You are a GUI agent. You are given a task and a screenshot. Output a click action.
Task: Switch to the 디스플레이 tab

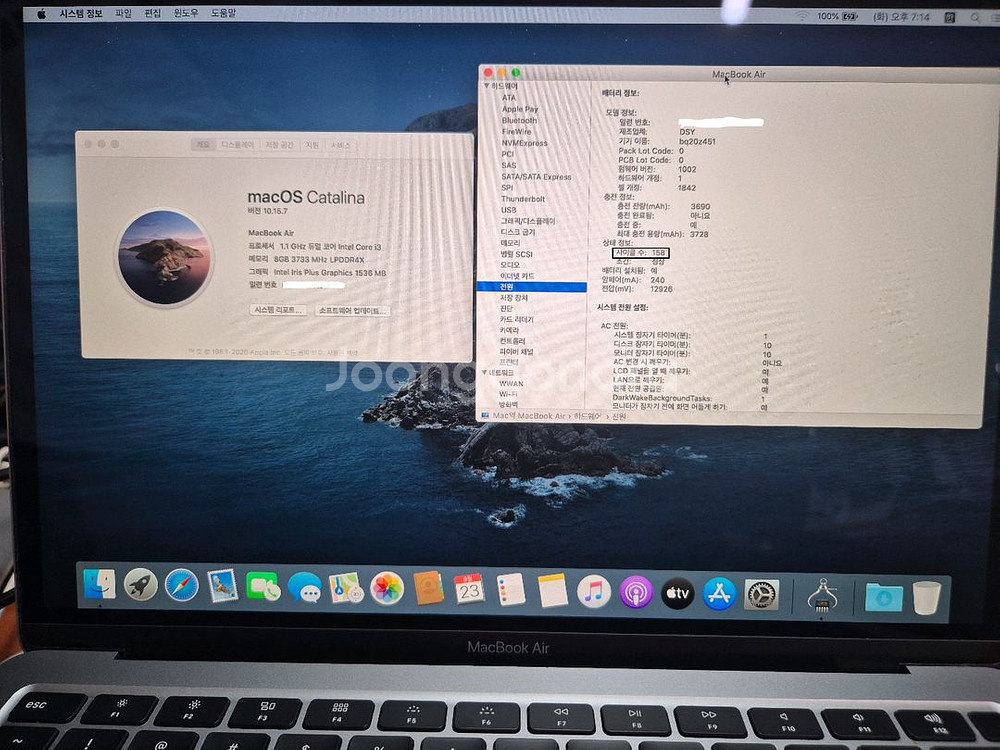(237, 145)
